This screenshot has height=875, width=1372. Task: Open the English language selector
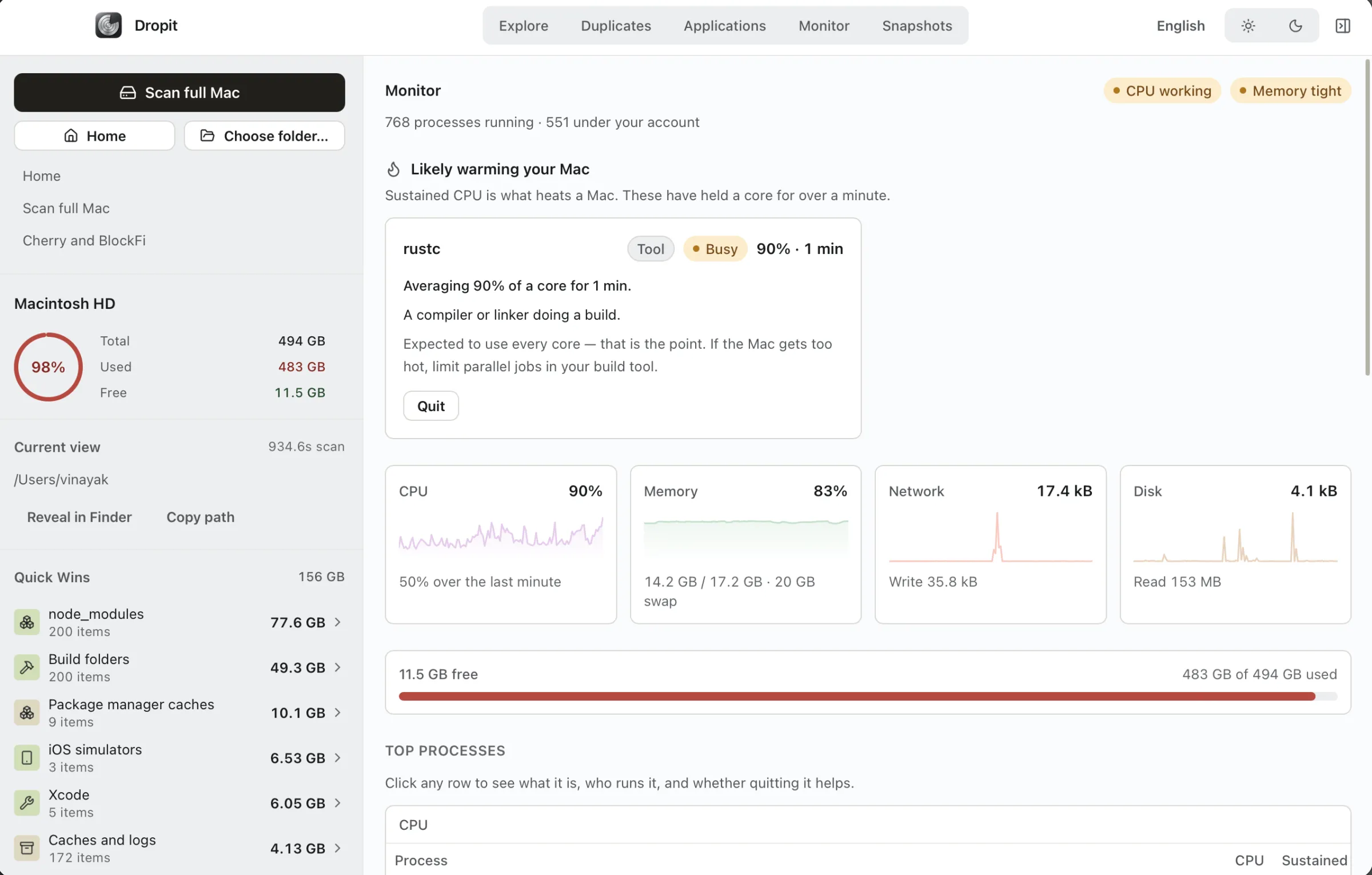click(x=1180, y=26)
